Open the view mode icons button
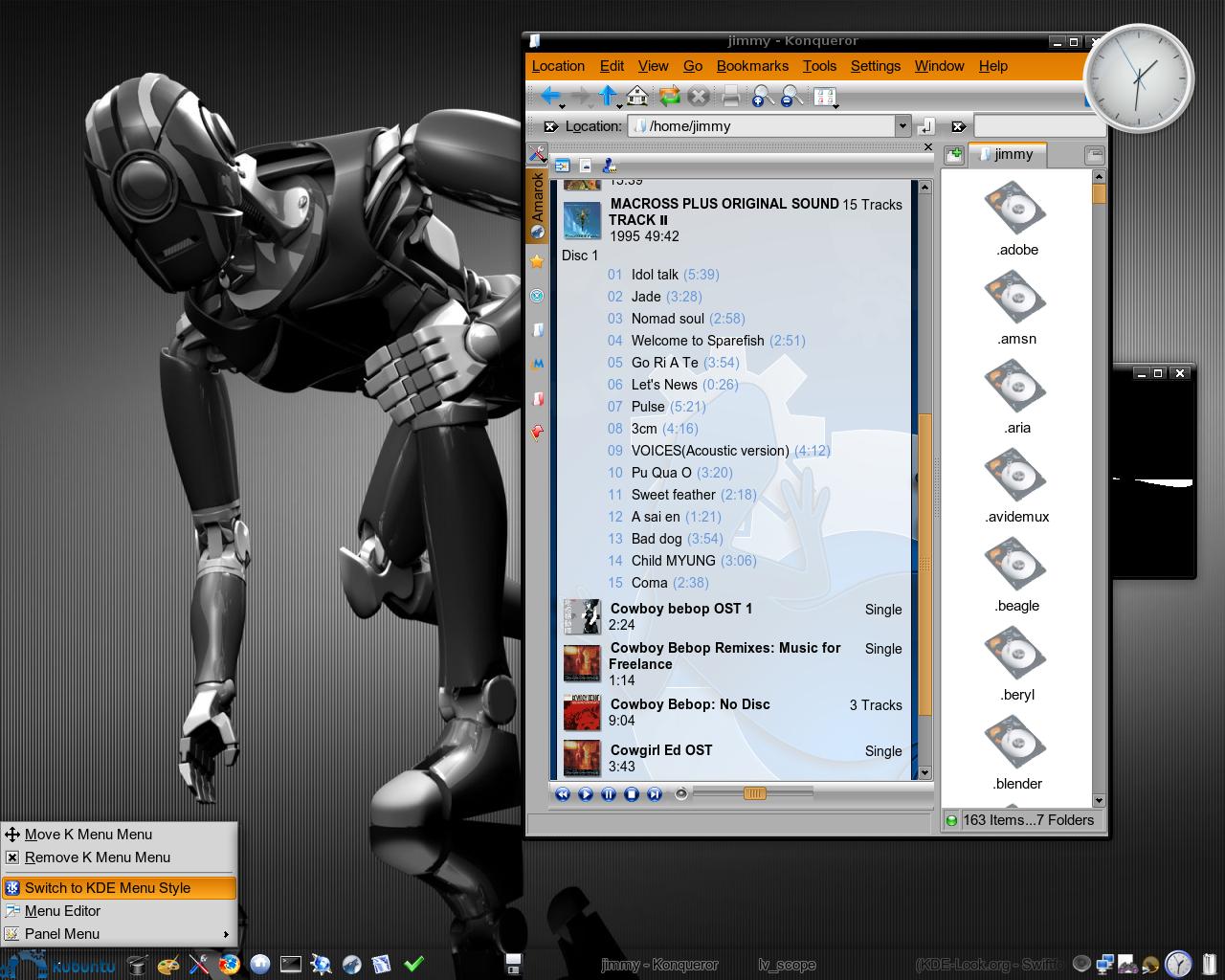The height and width of the screenshot is (980, 1225). tap(825, 96)
